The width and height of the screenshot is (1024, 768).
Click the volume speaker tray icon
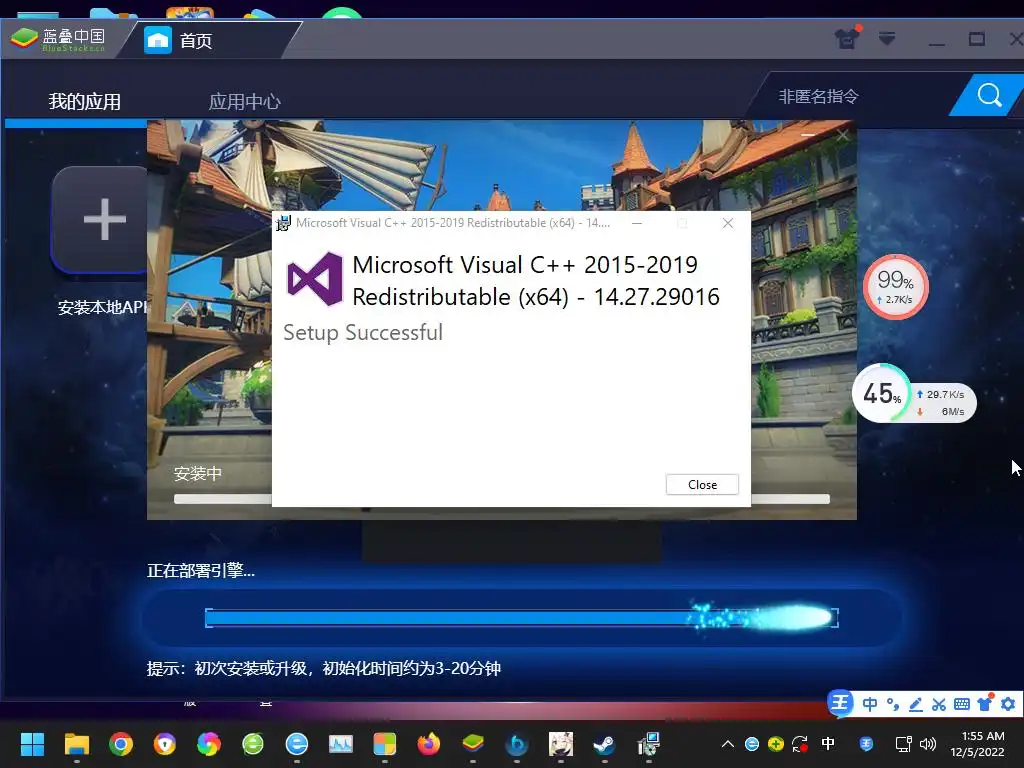click(x=927, y=744)
